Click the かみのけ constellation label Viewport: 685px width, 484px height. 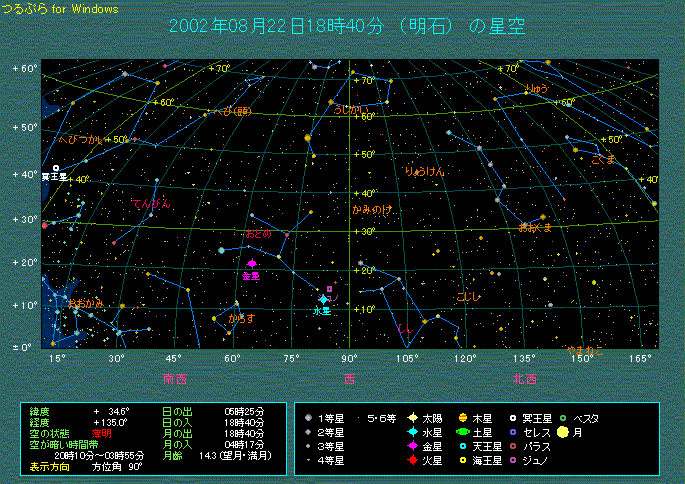click(371, 210)
